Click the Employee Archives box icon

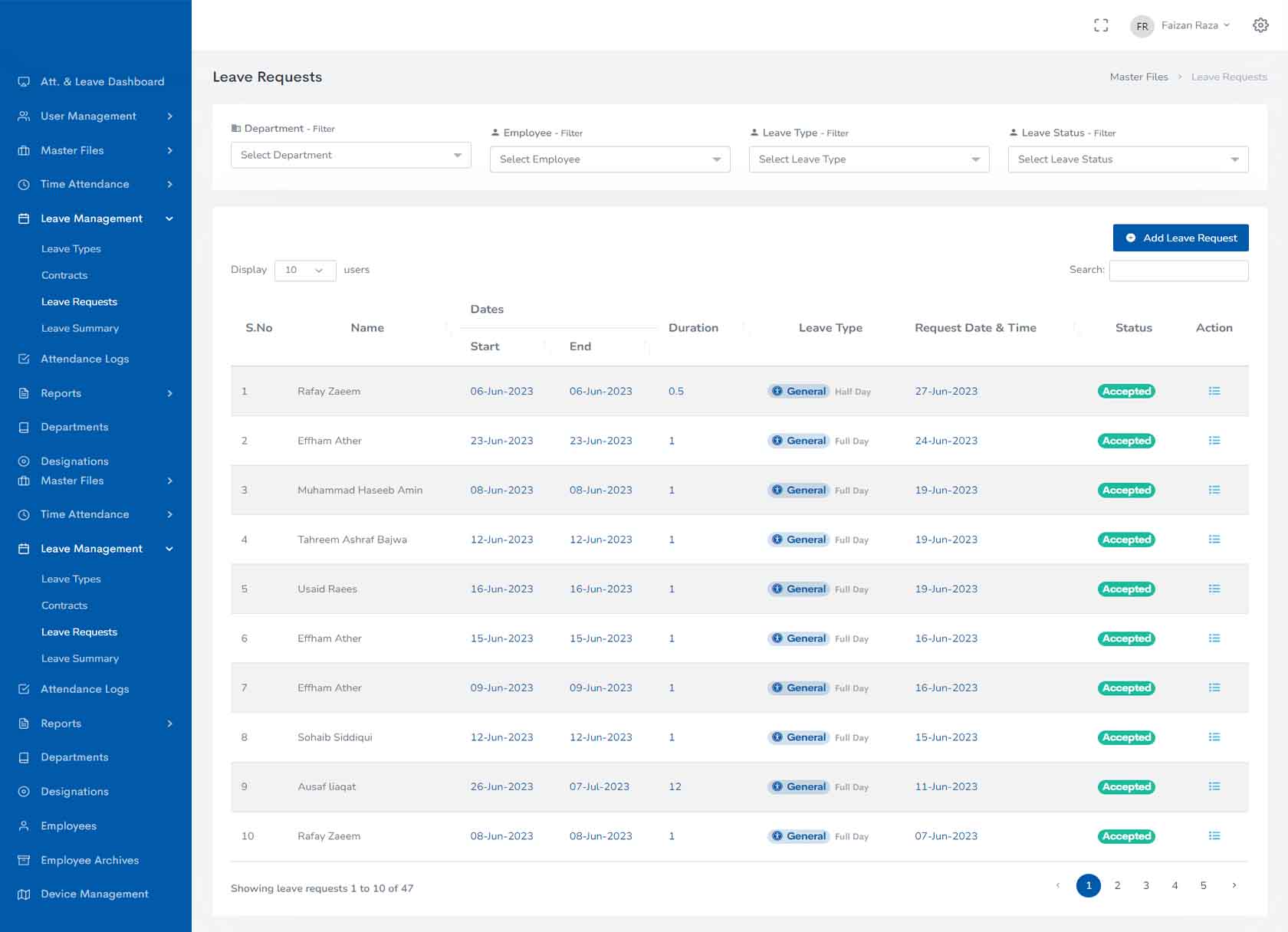click(24, 860)
